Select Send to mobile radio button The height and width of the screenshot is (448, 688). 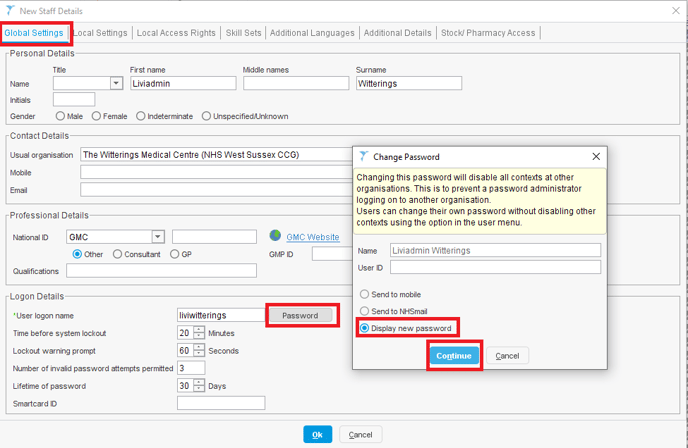coord(365,295)
